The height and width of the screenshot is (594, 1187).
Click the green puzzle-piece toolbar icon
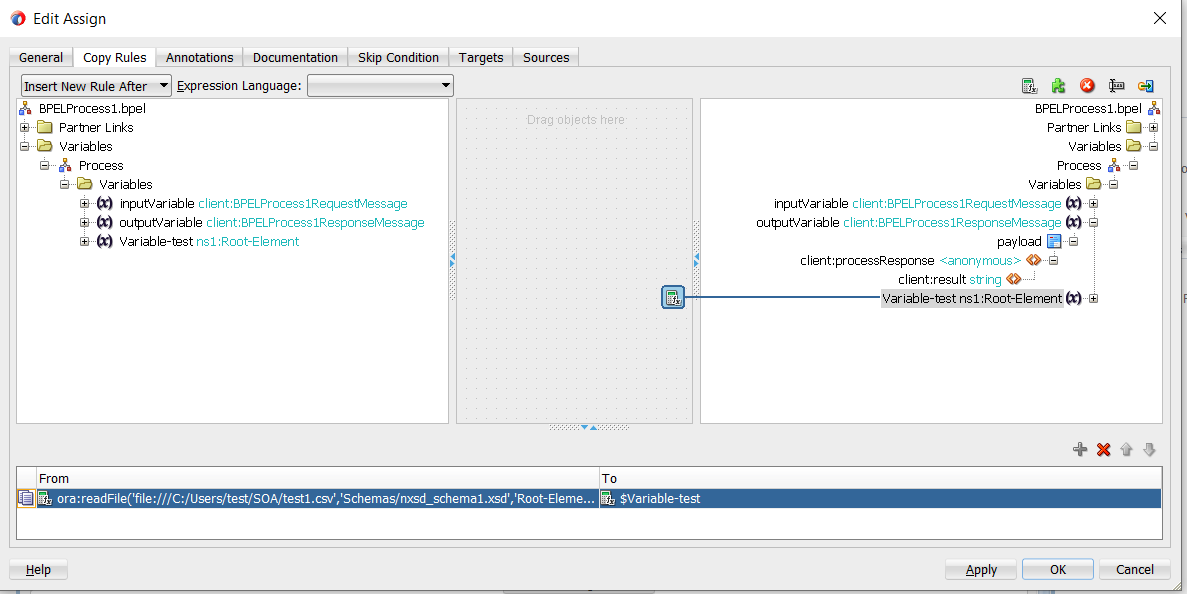point(1058,86)
